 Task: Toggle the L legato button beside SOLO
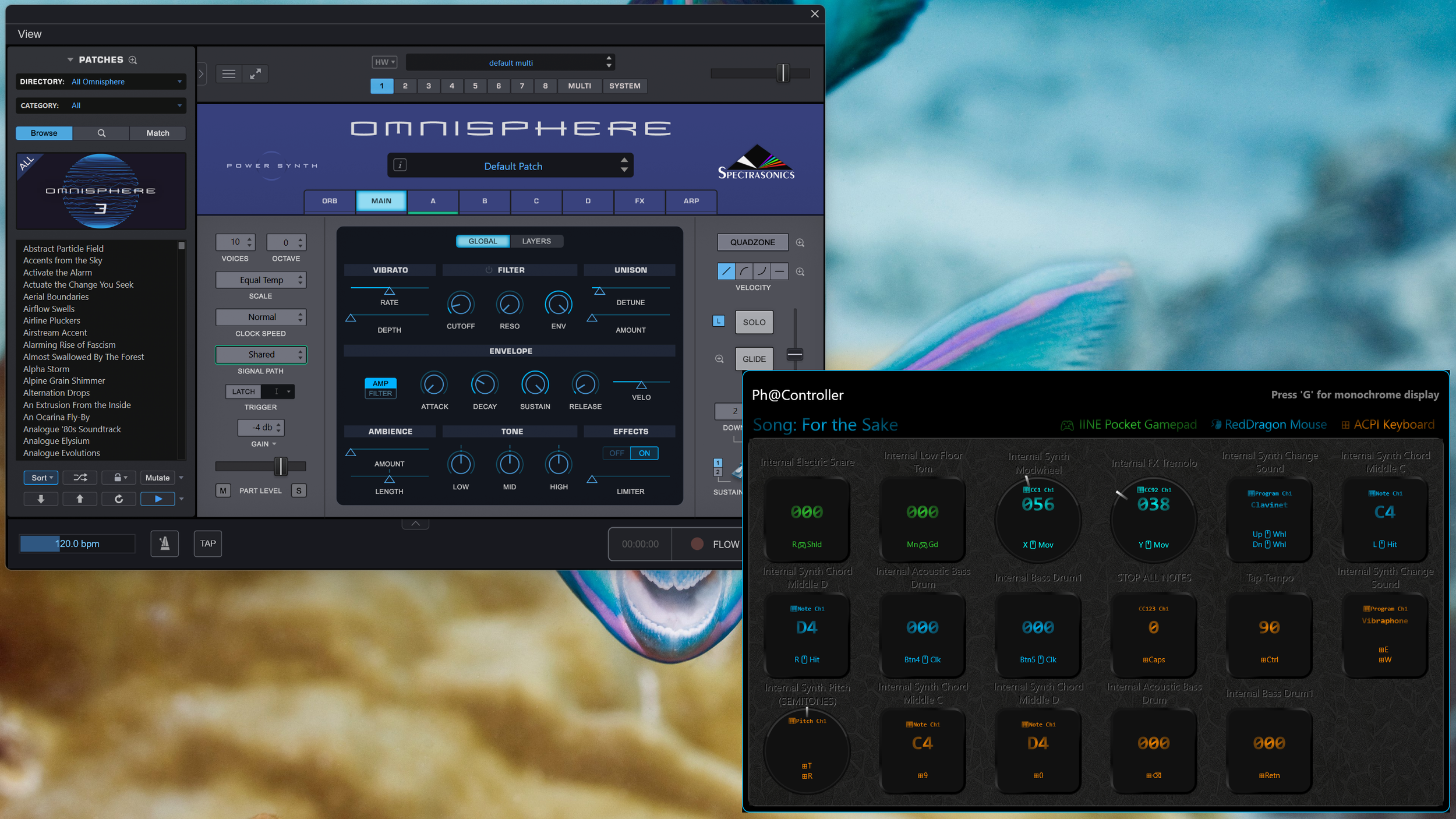(x=719, y=322)
